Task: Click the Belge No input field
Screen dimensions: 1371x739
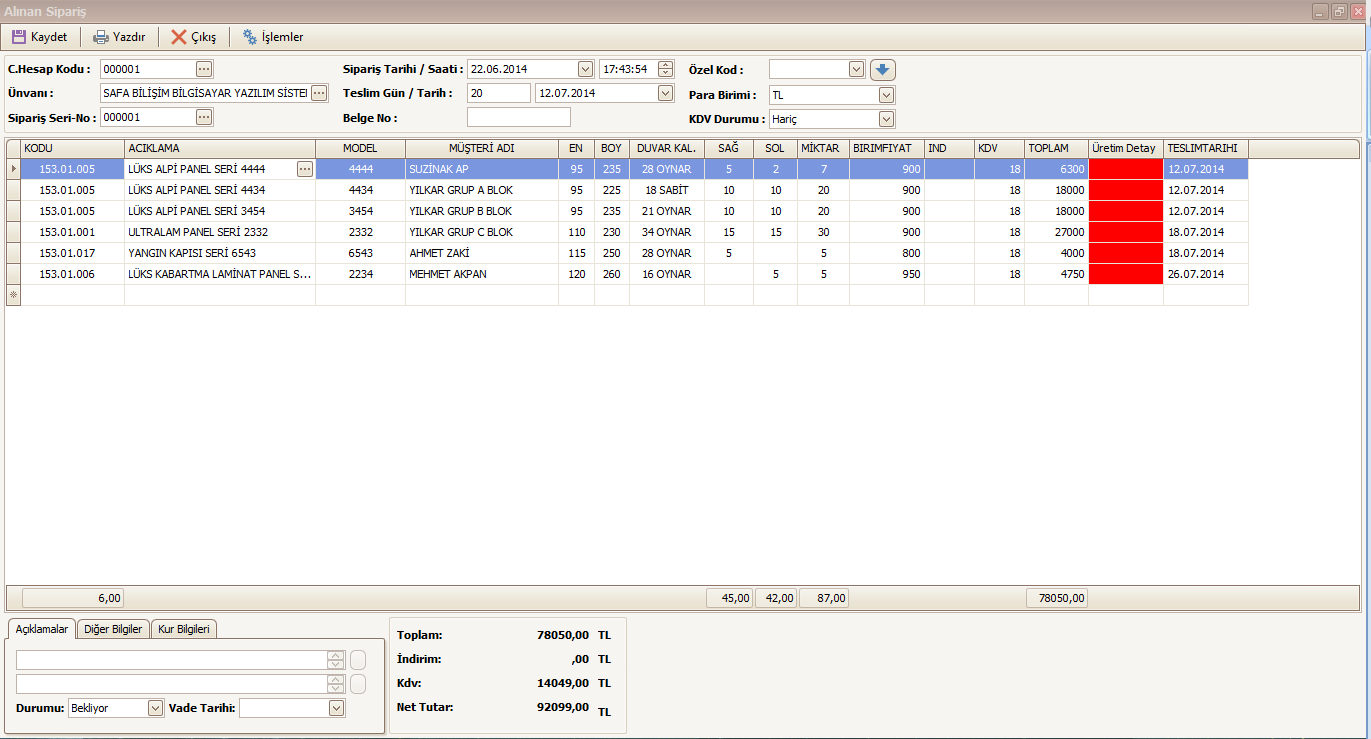Action: pyautogui.click(x=518, y=117)
